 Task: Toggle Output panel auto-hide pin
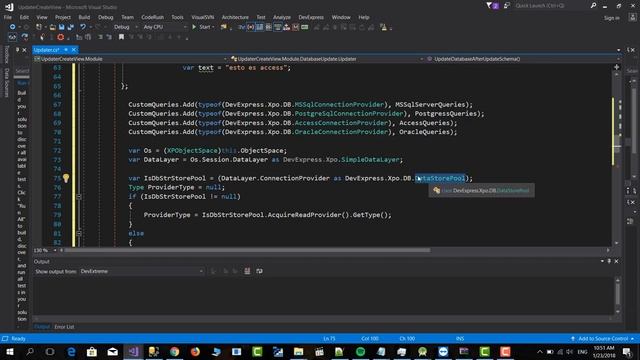[609, 261]
